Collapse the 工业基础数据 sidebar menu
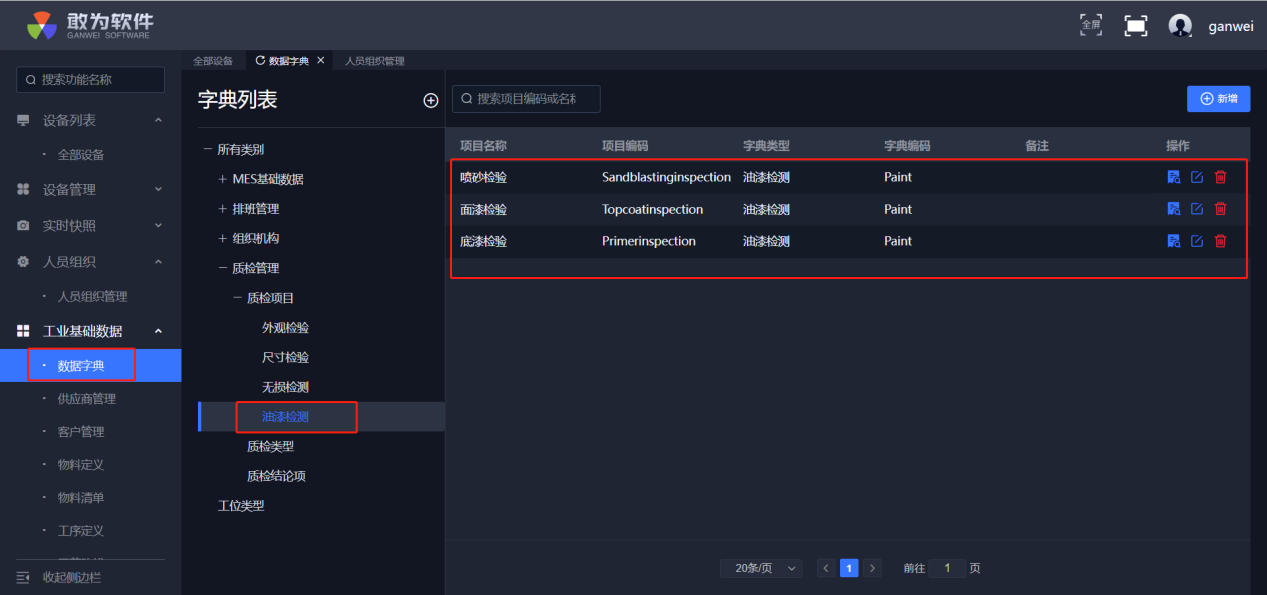This screenshot has height=595, width=1267. coord(158,331)
